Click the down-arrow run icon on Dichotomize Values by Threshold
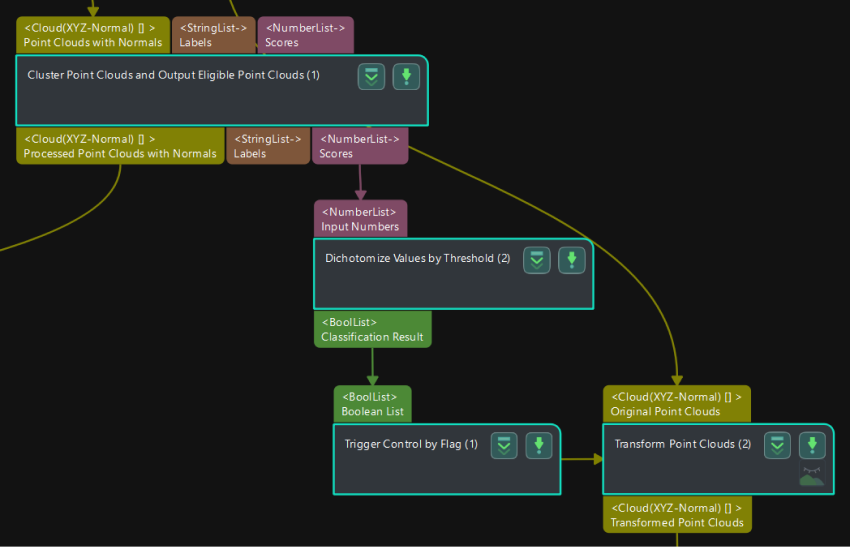The width and height of the screenshot is (850, 547). tap(571, 260)
